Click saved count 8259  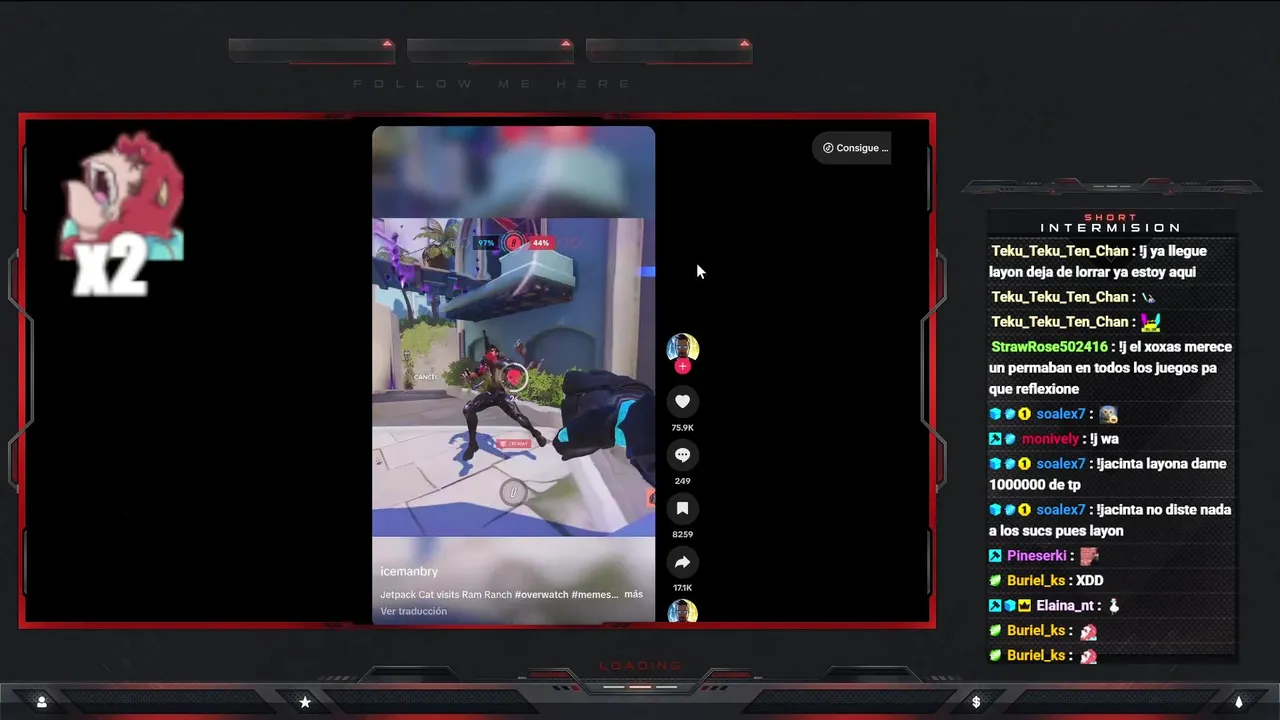[682, 534]
